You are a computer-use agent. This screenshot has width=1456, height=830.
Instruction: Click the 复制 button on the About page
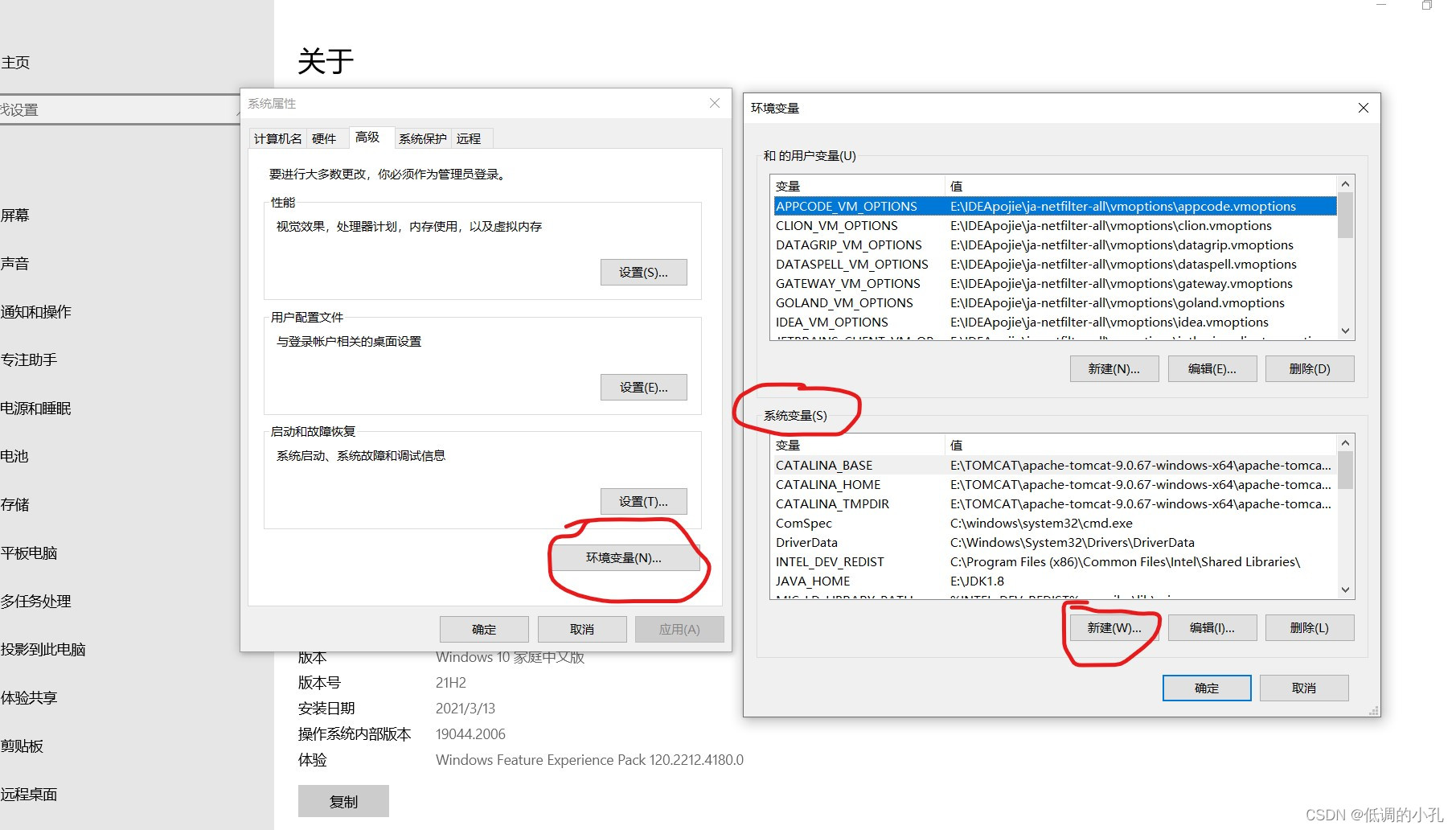click(x=343, y=801)
